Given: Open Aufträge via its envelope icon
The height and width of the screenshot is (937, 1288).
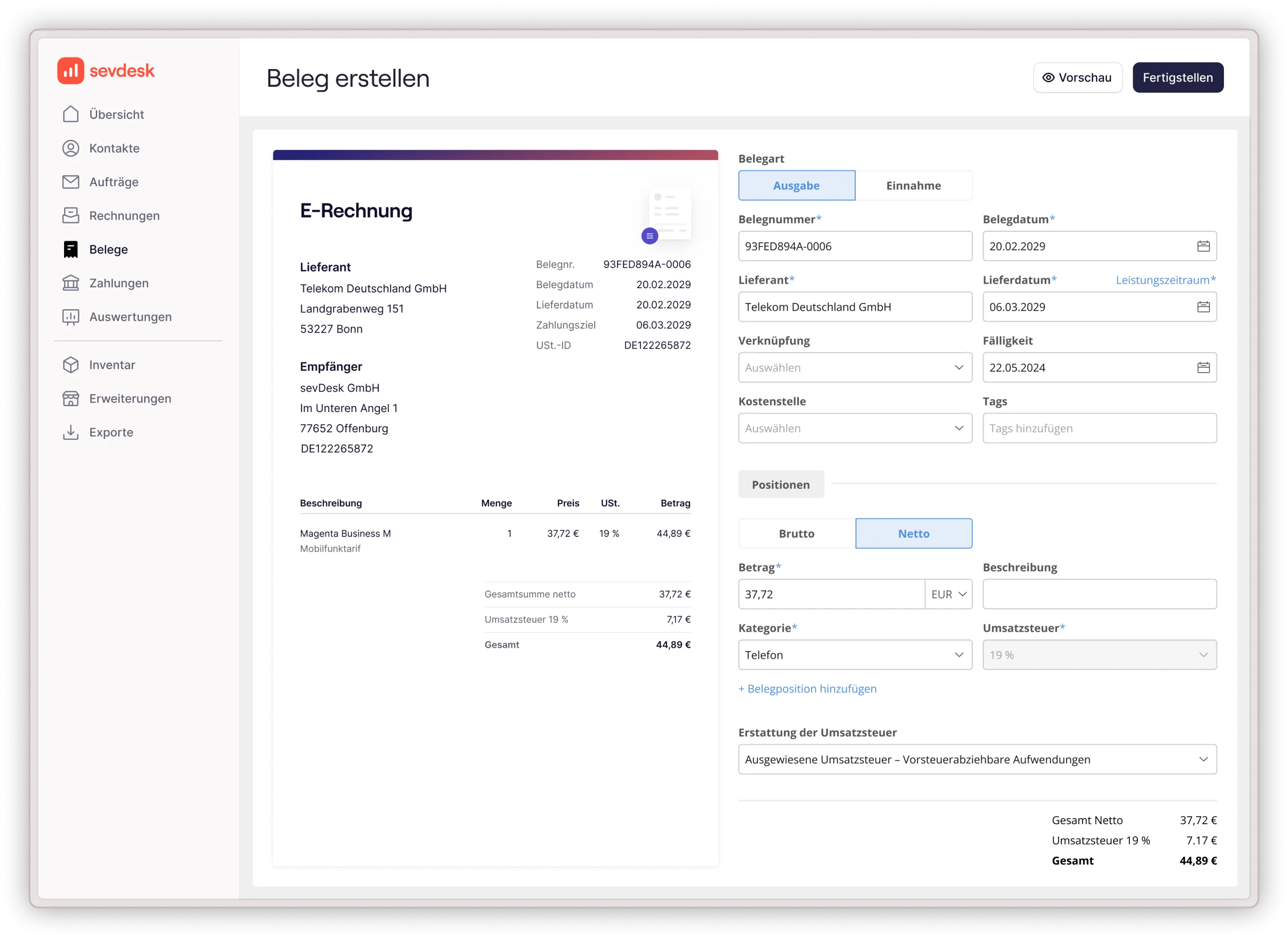Looking at the screenshot, I should pyautogui.click(x=70, y=182).
